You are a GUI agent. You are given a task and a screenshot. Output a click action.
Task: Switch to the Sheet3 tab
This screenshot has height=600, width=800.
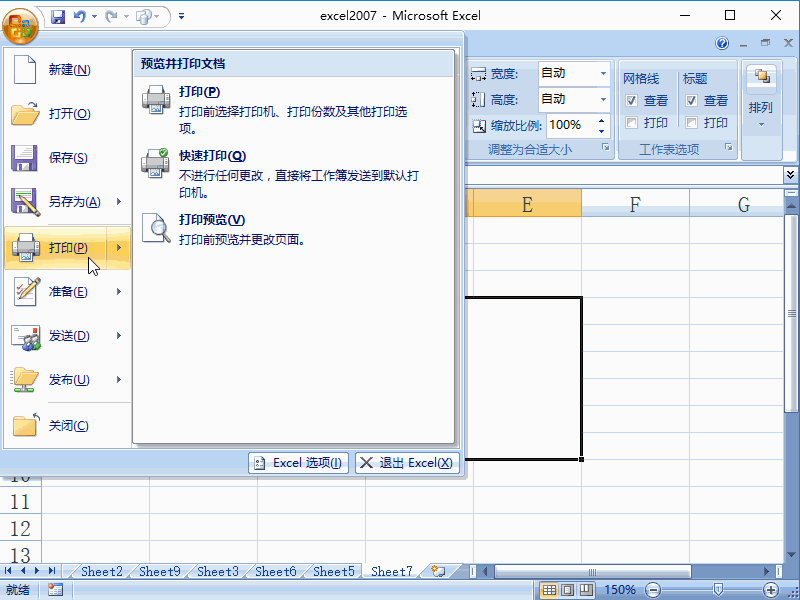pos(217,571)
